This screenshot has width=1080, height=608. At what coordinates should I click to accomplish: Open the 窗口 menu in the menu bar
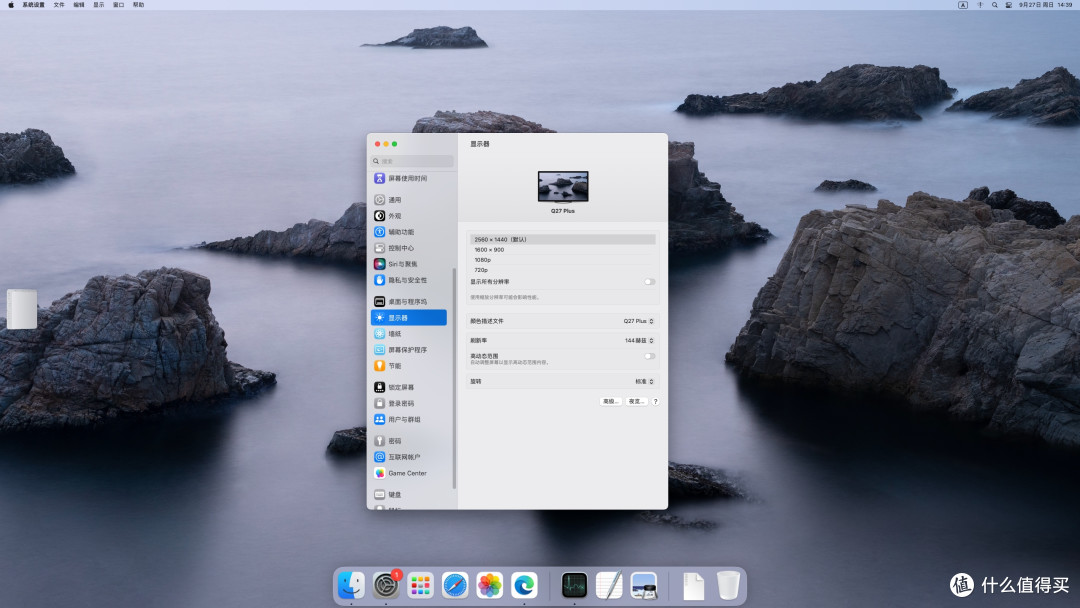118,5
